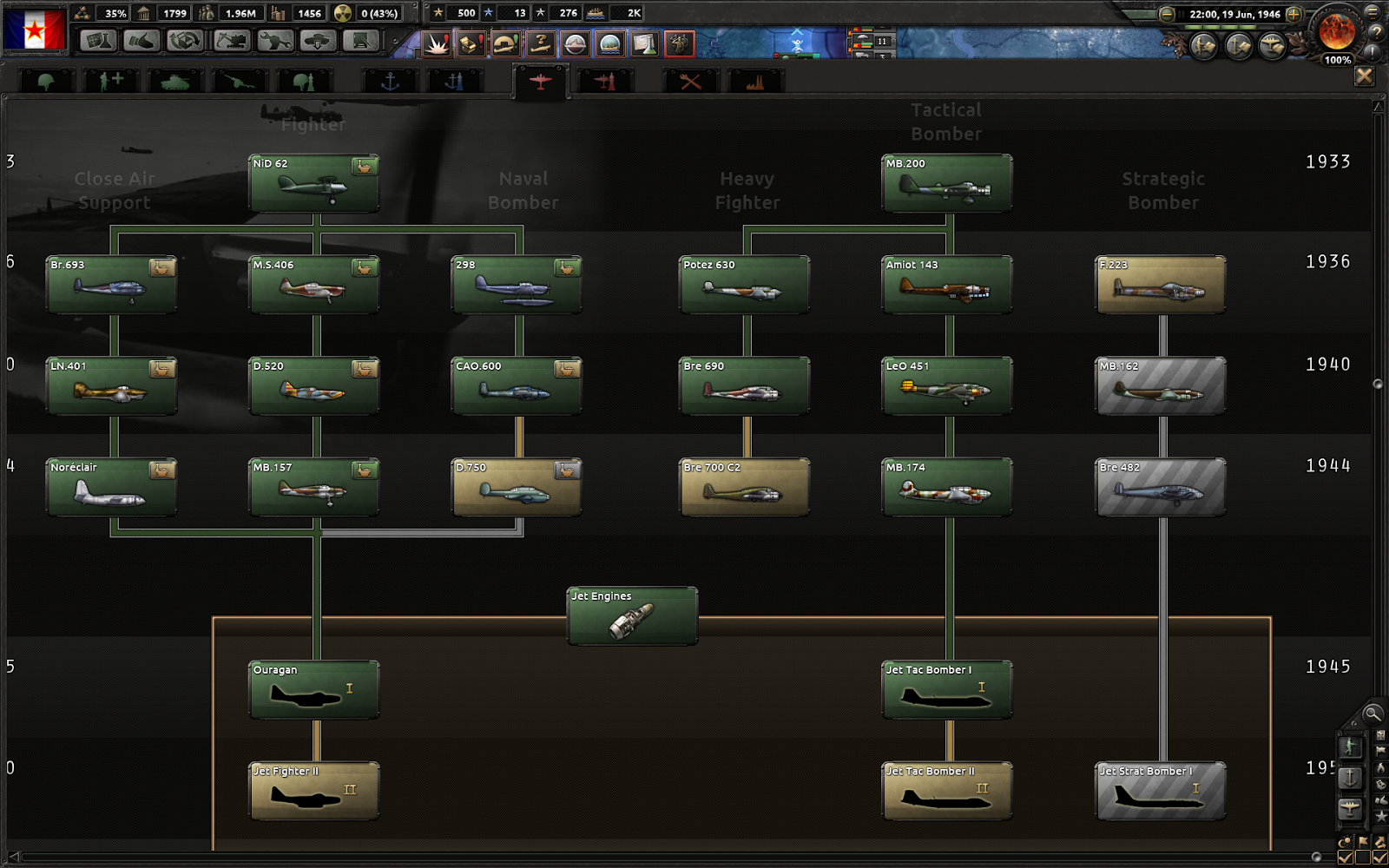Select the Noréclair technology
Screen dimensions: 1389x868
pos(111,488)
